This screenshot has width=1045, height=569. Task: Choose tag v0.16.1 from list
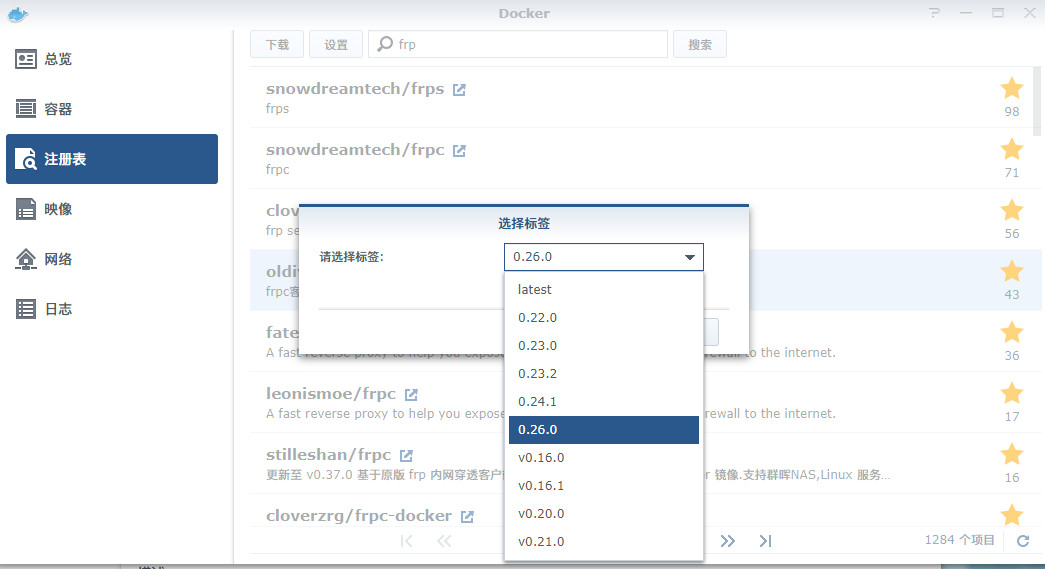pyautogui.click(x=604, y=486)
